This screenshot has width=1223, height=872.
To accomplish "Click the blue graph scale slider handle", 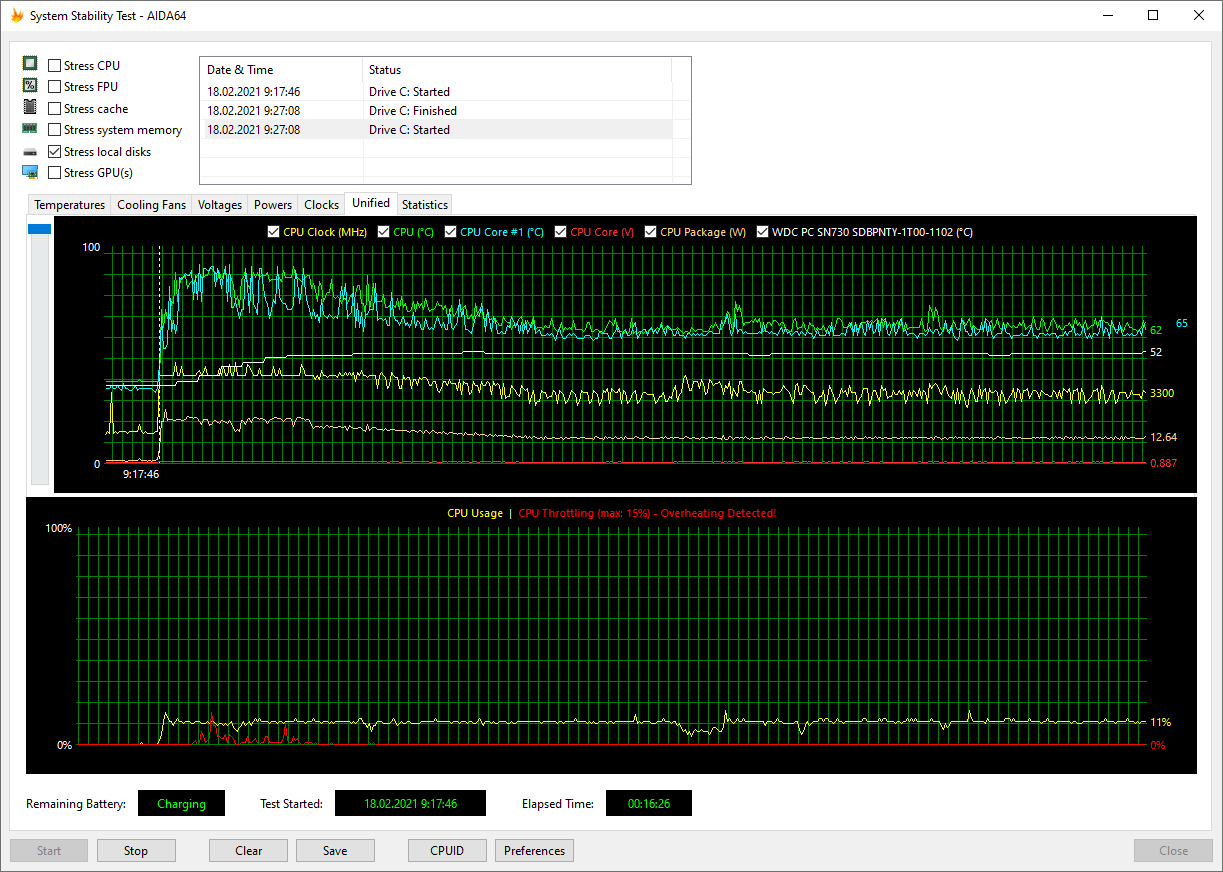I will pyautogui.click(x=40, y=229).
